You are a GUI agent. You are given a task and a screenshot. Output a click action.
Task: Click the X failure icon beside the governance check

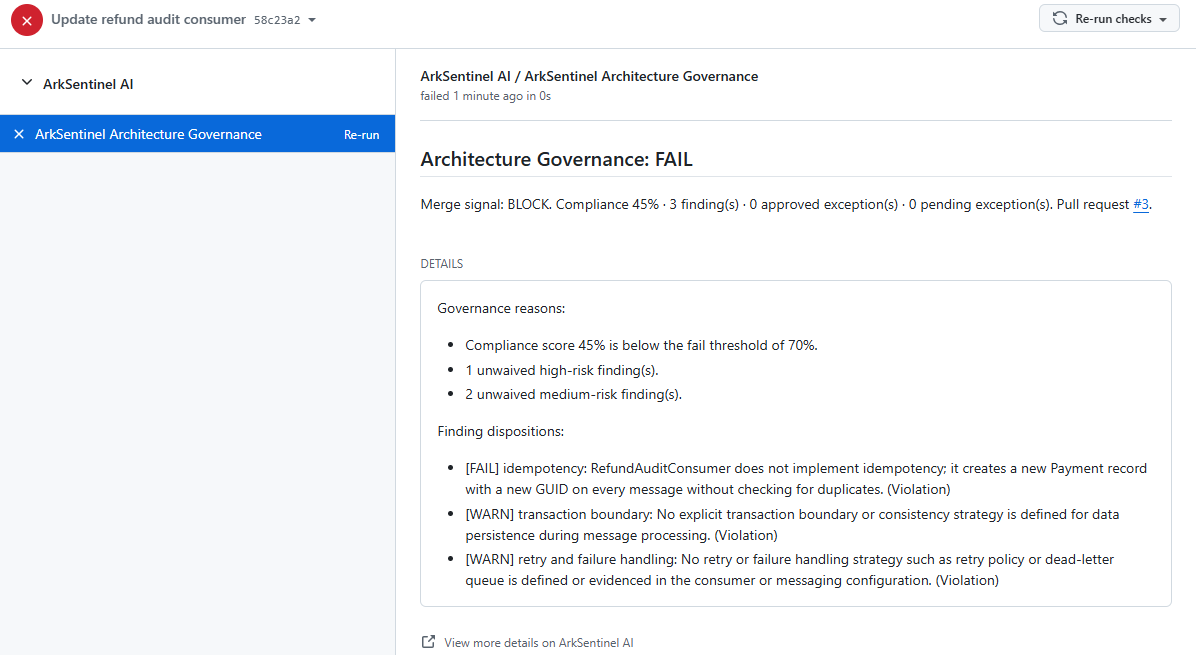18,134
